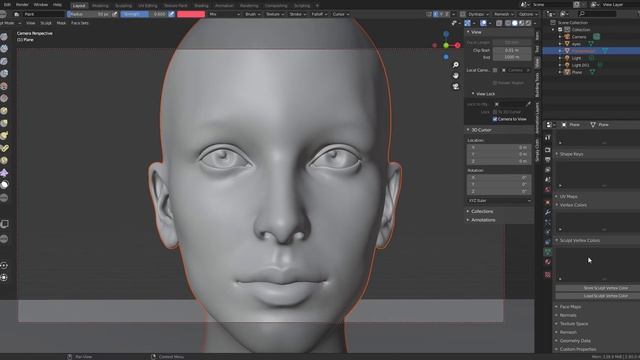This screenshot has width=640, height=360.
Task: Expand the Face Maps section
Action: [570, 307]
